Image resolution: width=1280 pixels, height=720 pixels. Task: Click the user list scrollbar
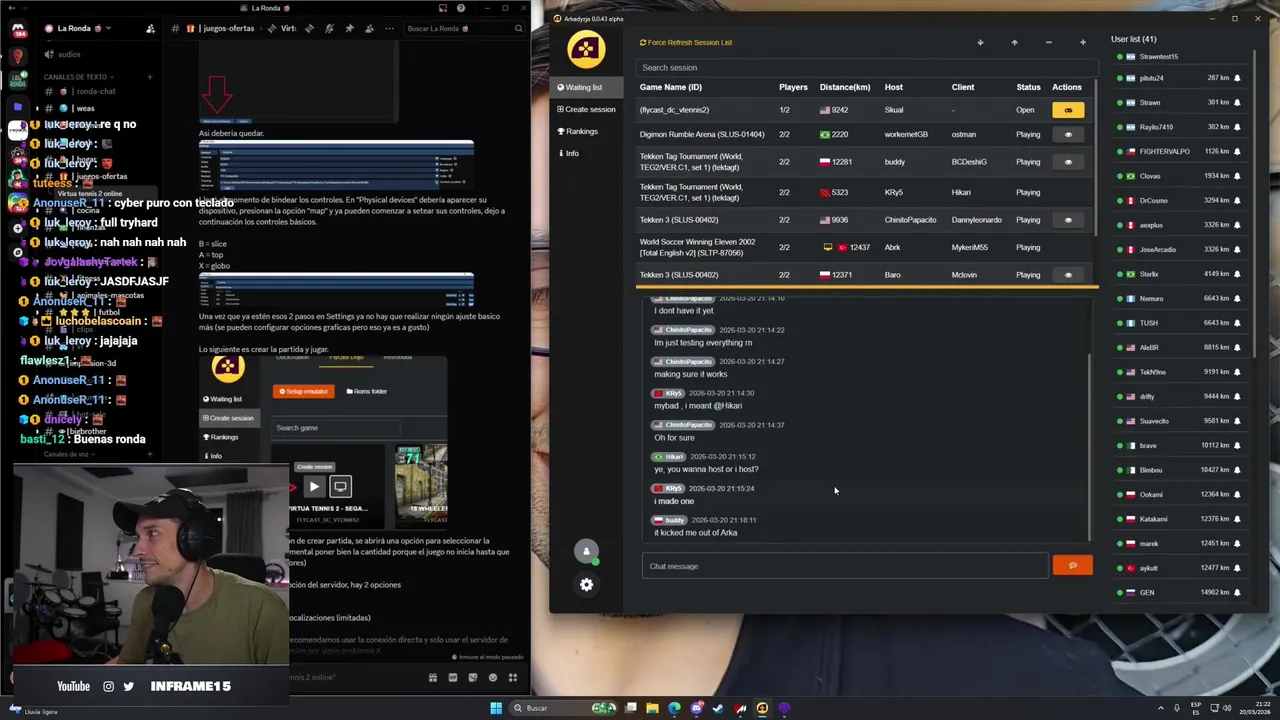click(1253, 203)
